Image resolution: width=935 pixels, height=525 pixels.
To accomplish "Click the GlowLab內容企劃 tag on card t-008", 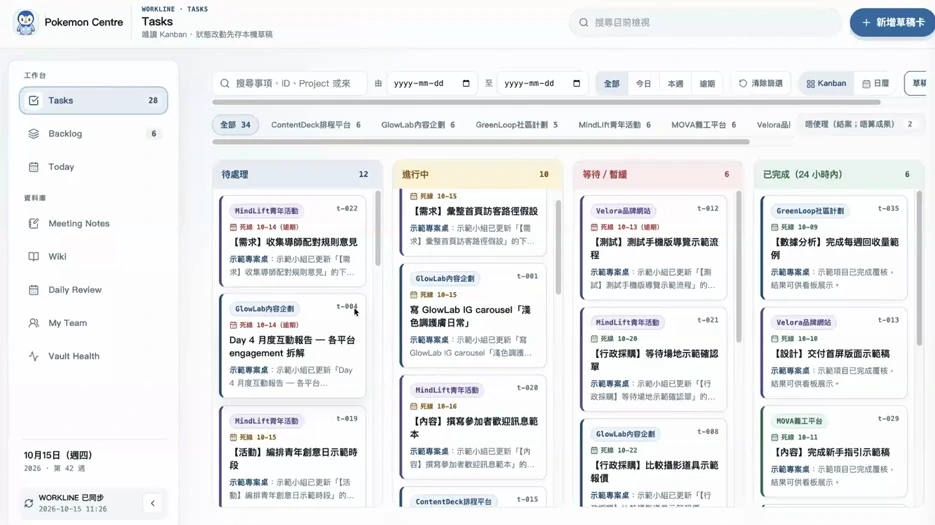I will pos(625,434).
